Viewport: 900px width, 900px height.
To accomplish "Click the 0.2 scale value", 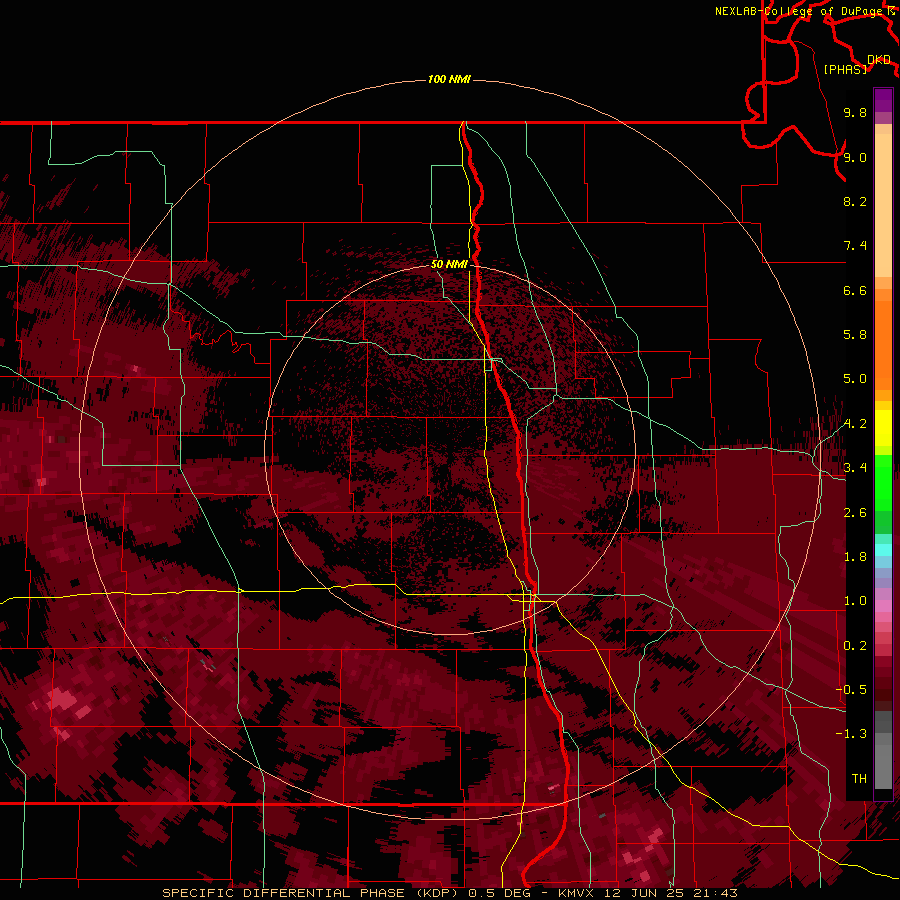I will click(855, 646).
